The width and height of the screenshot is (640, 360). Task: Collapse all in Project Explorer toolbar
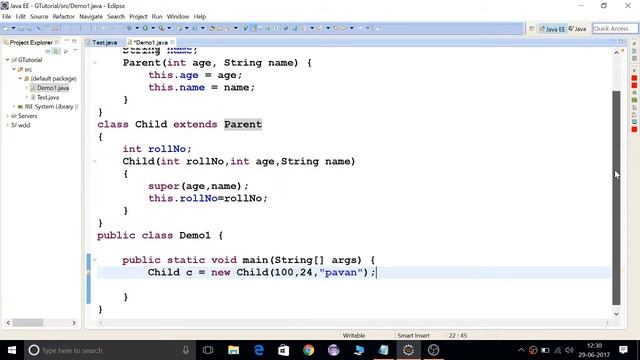[48, 51]
